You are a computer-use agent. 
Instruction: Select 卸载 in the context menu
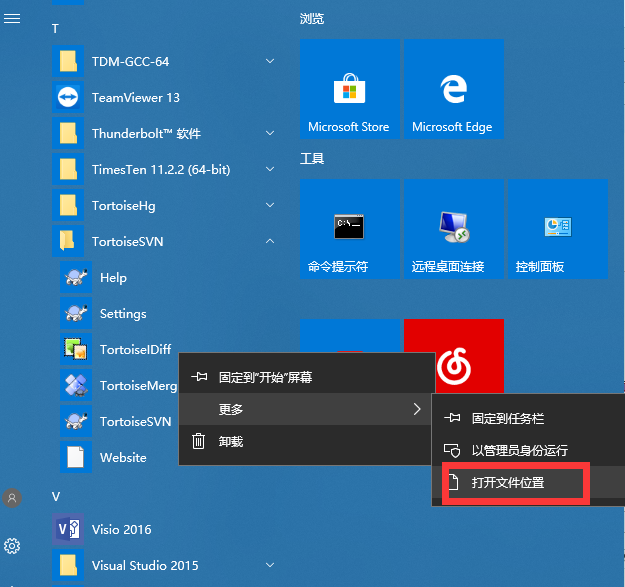(x=307, y=442)
